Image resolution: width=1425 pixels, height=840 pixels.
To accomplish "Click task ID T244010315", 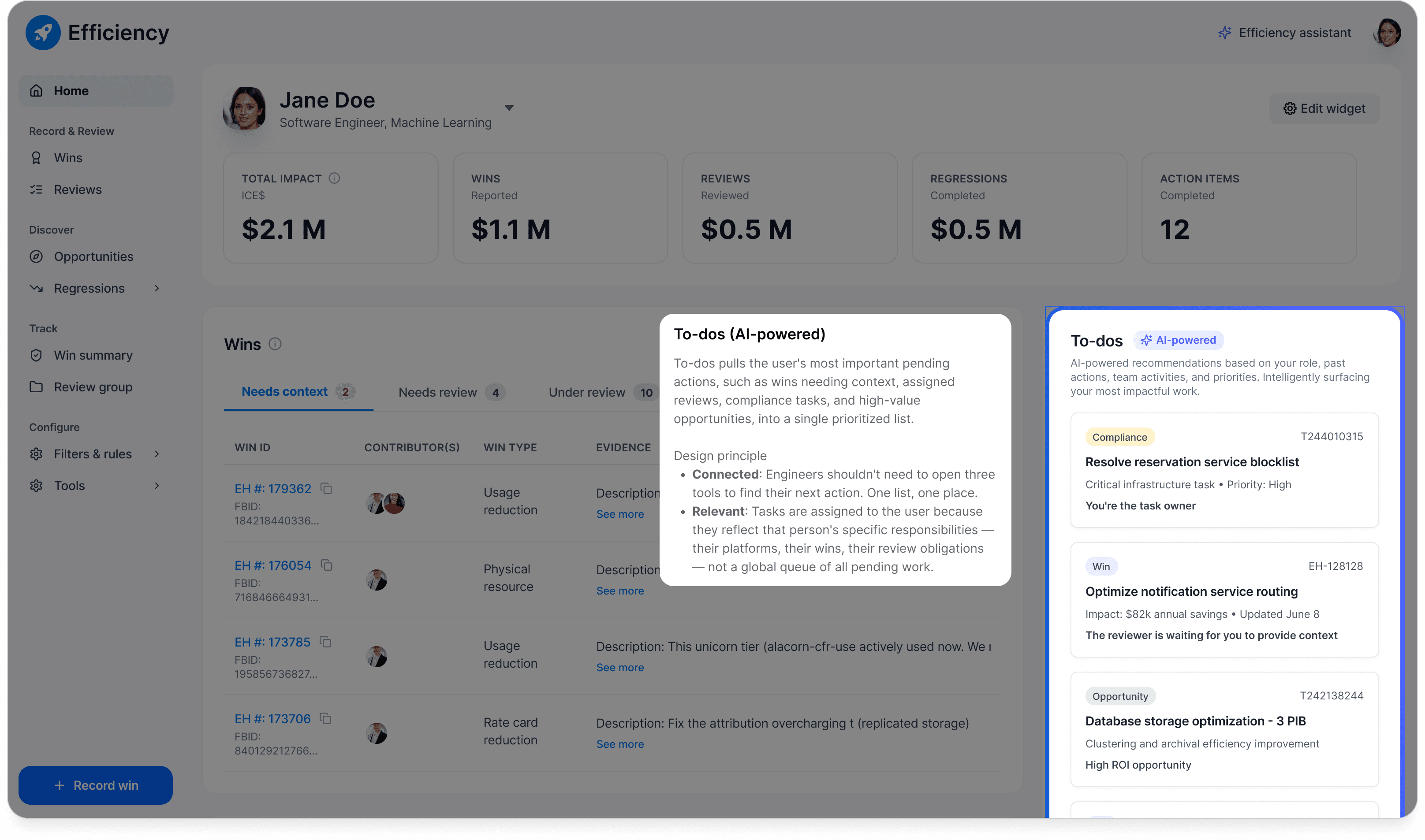I will (x=1331, y=436).
